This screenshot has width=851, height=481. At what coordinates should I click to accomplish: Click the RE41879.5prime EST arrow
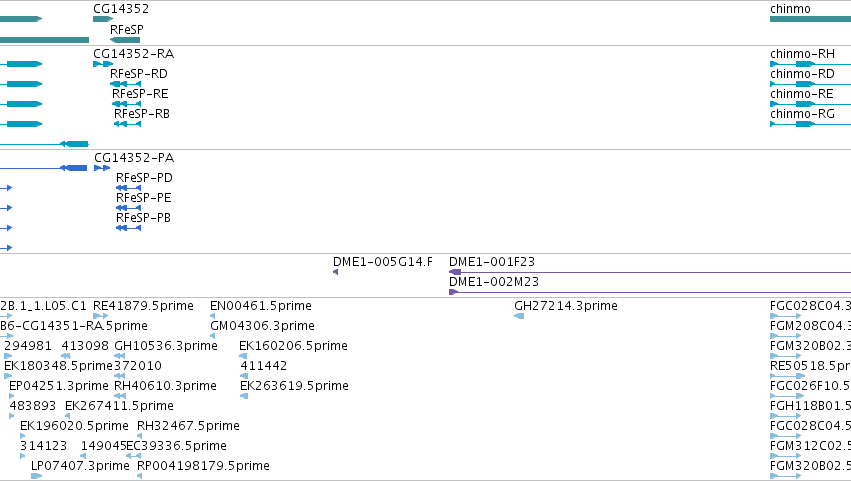pos(100,316)
